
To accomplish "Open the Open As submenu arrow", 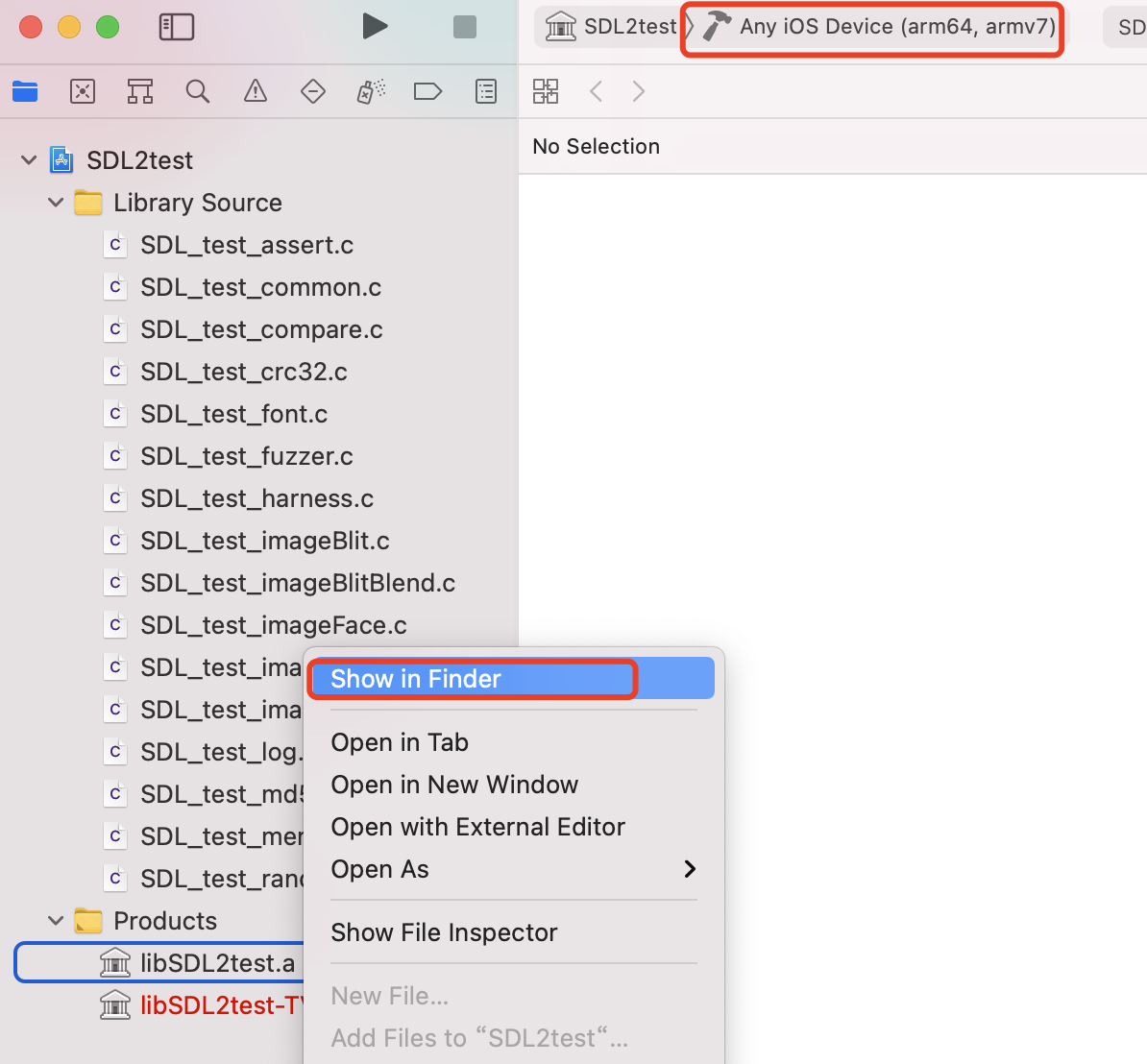I will [x=689, y=869].
